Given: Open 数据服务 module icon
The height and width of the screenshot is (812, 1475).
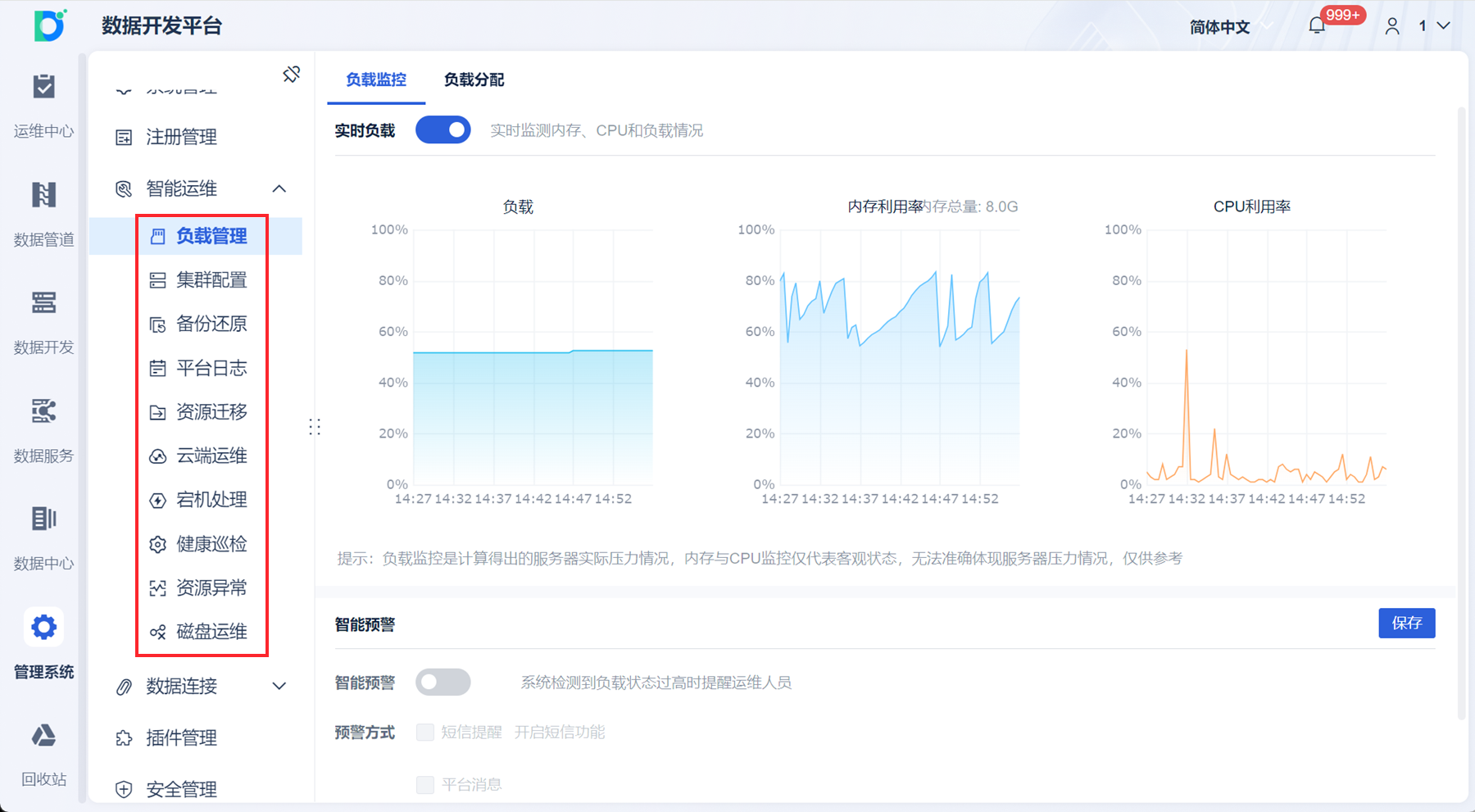Looking at the screenshot, I should point(43,411).
